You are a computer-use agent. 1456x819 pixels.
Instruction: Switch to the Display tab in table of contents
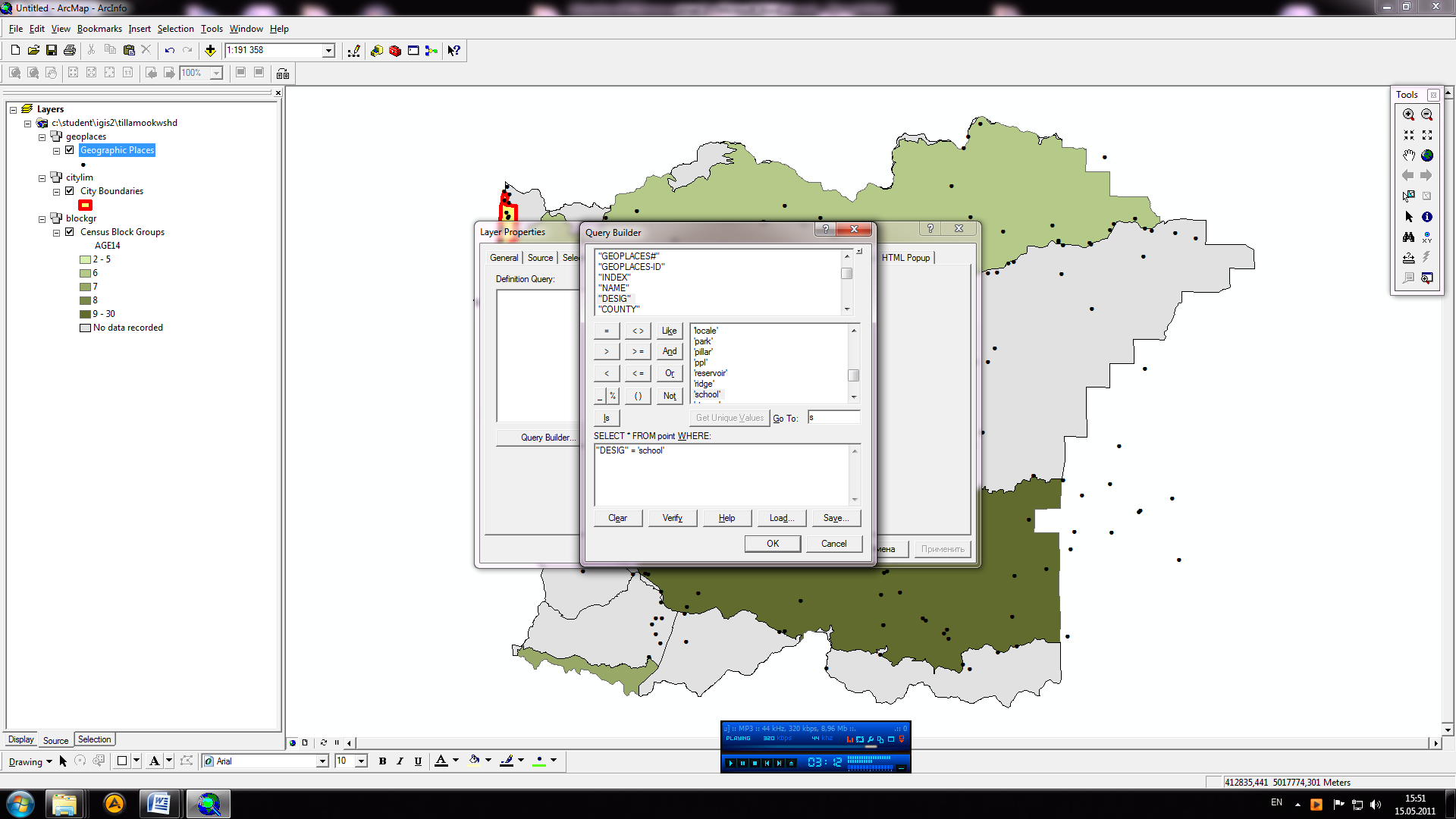tap(20, 739)
